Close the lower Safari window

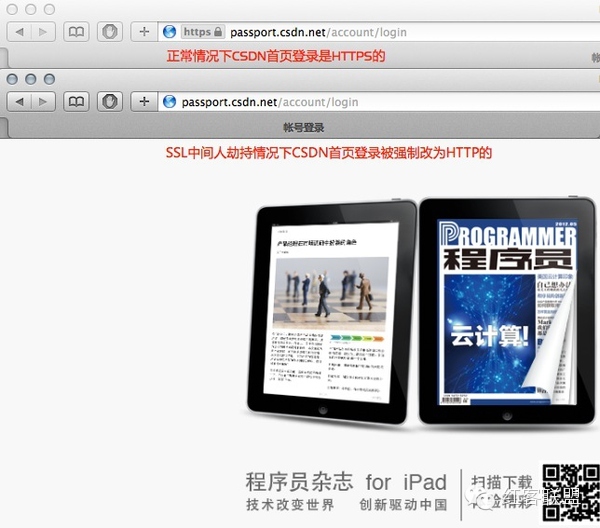tap(12, 79)
